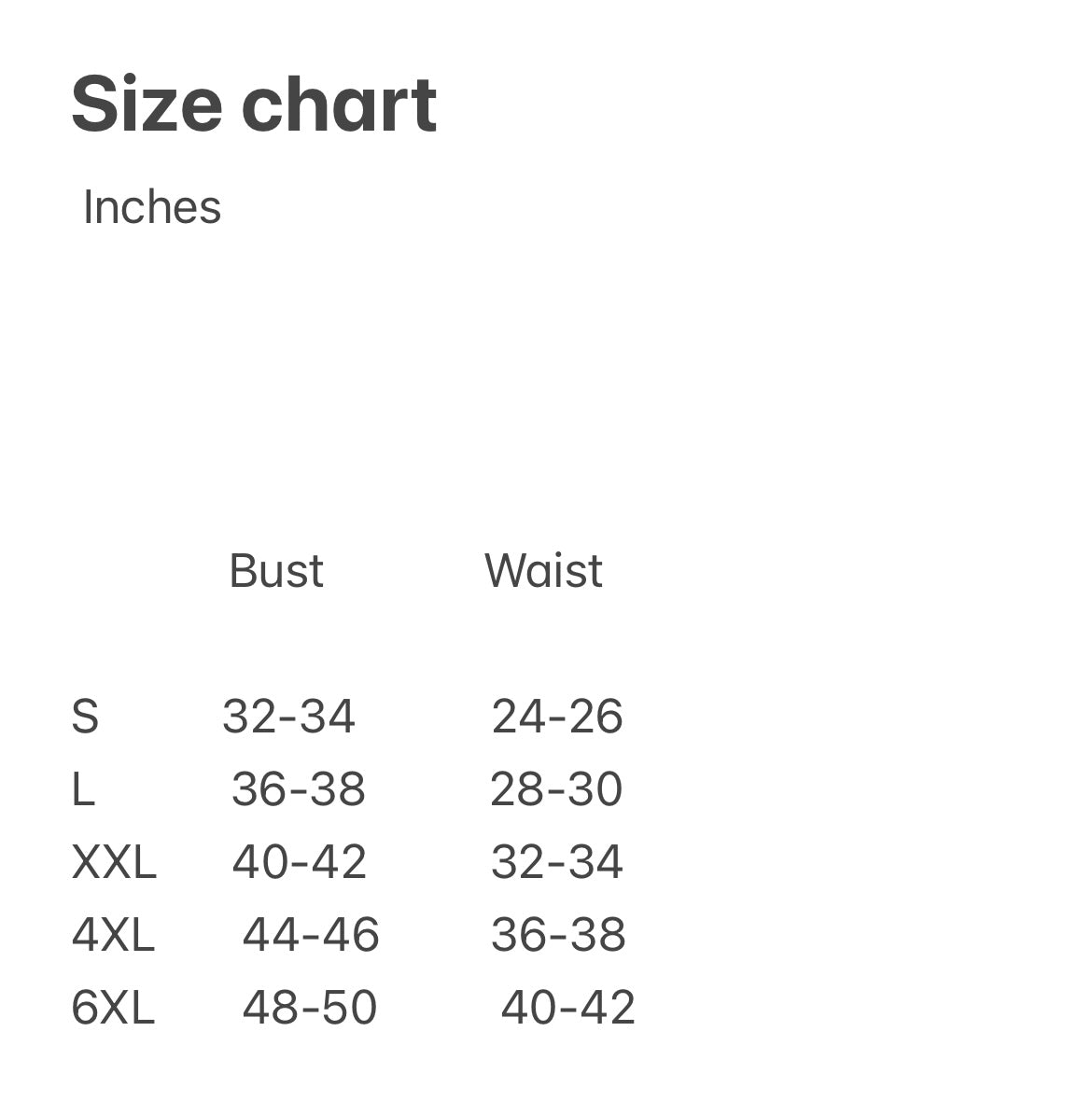Click the Waist column header
1092x1101 pixels.
(543, 570)
